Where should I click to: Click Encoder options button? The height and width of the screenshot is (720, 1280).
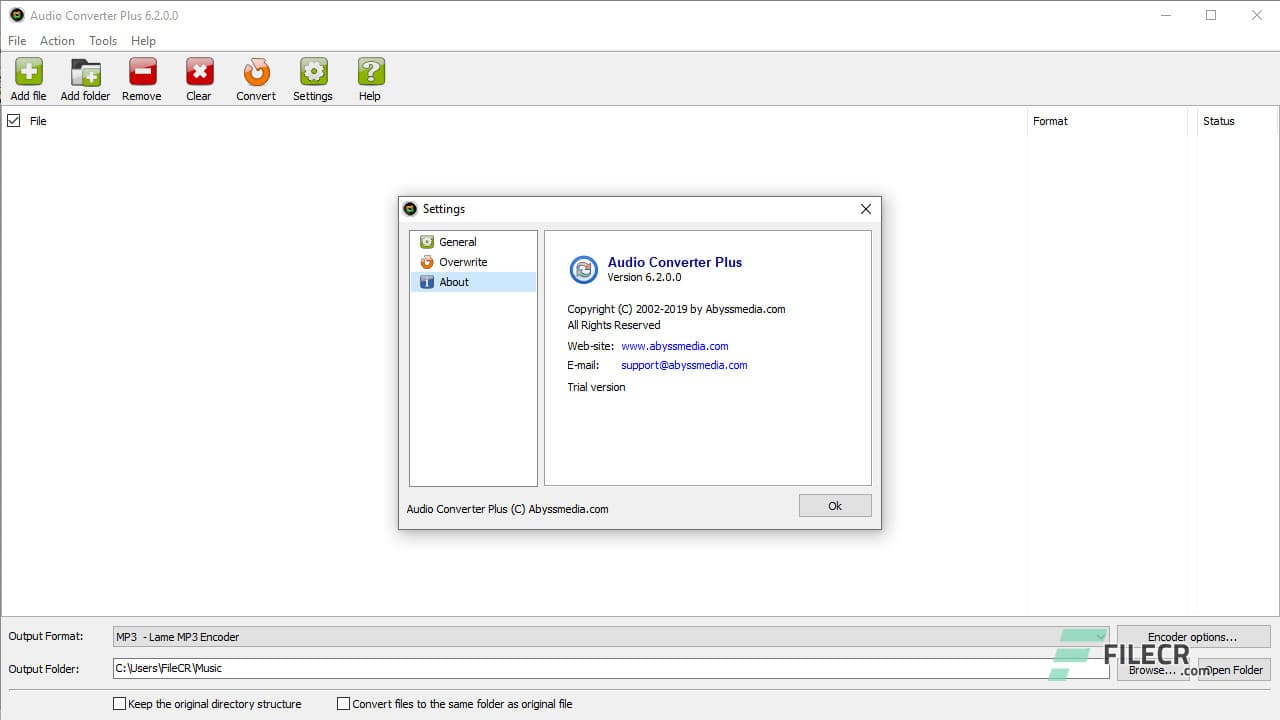pyautogui.click(x=1193, y=636)
